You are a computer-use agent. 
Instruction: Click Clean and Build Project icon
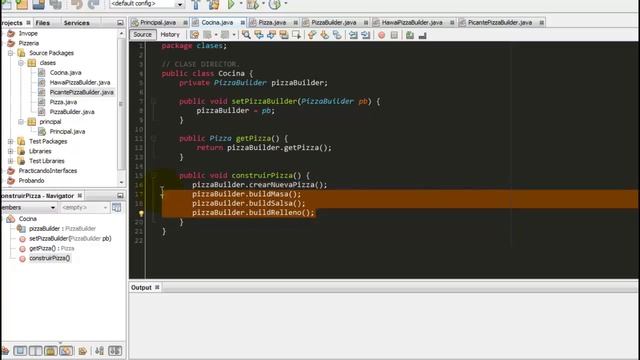pos(213,4)
